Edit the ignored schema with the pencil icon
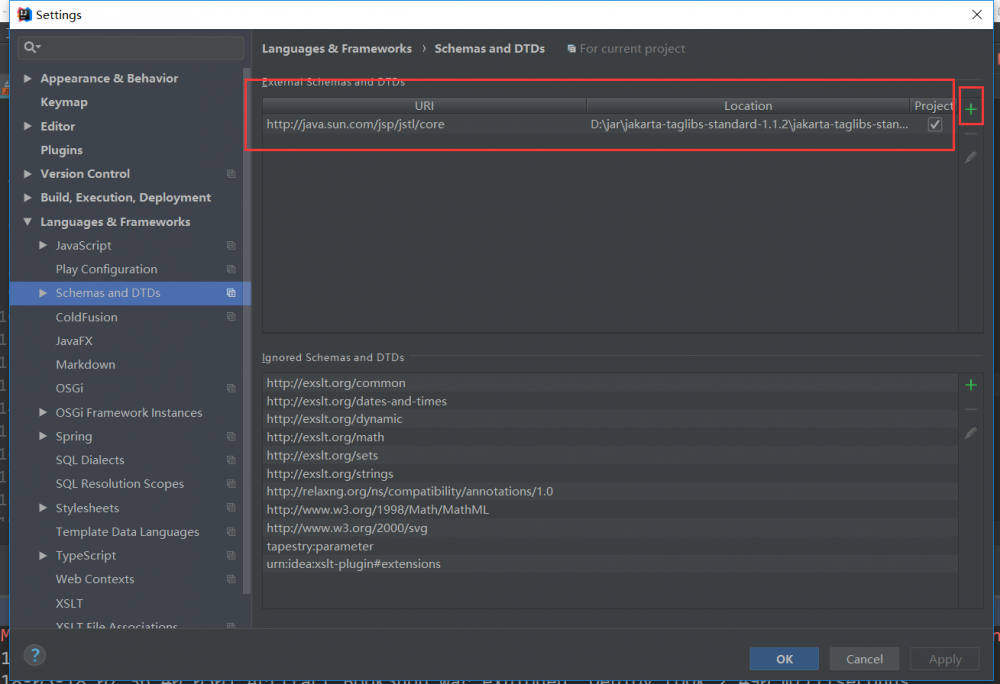This screenshot has width=1000, height=684. (971, 433)
